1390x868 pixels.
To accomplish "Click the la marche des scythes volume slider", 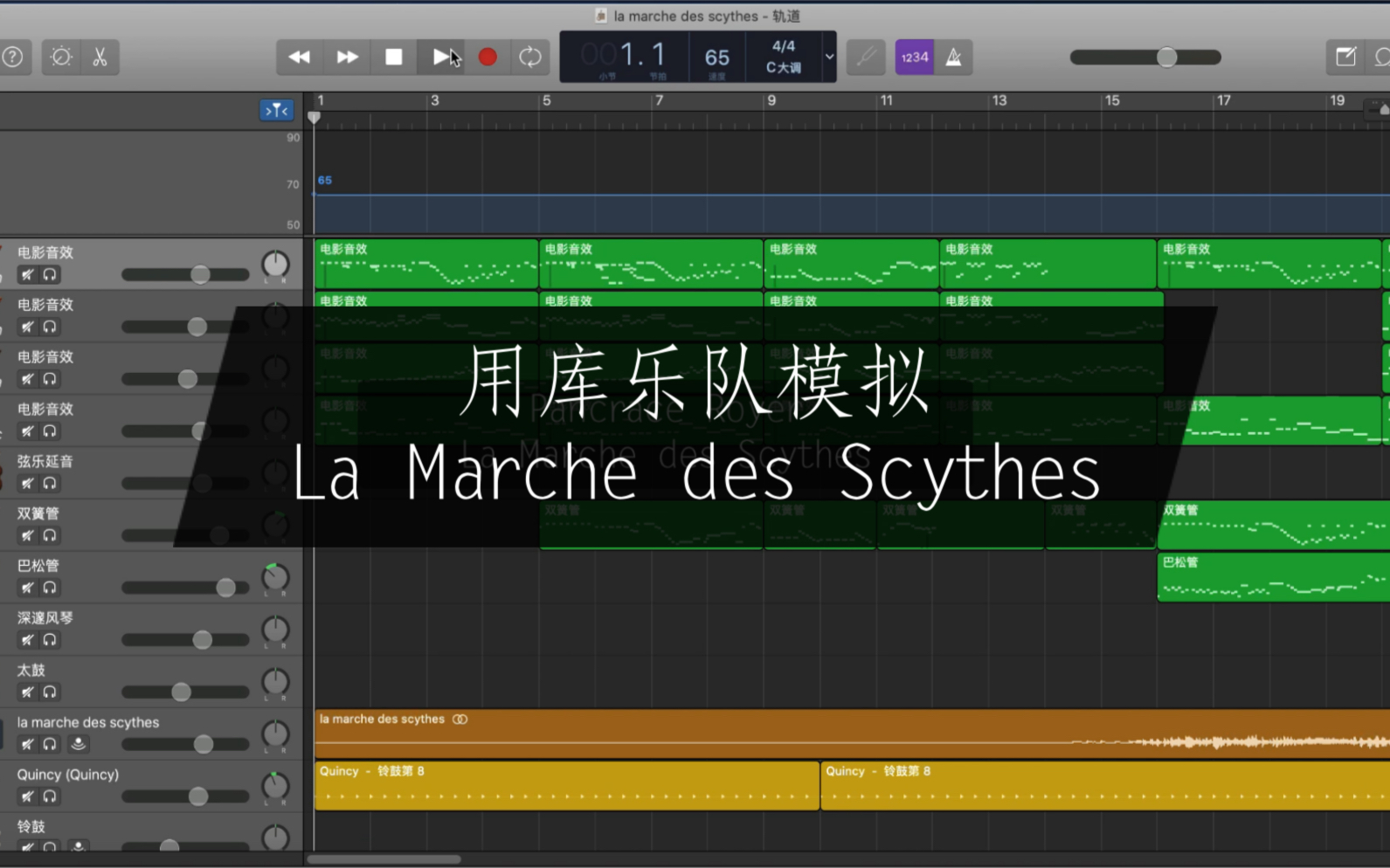I will (185, 744).
